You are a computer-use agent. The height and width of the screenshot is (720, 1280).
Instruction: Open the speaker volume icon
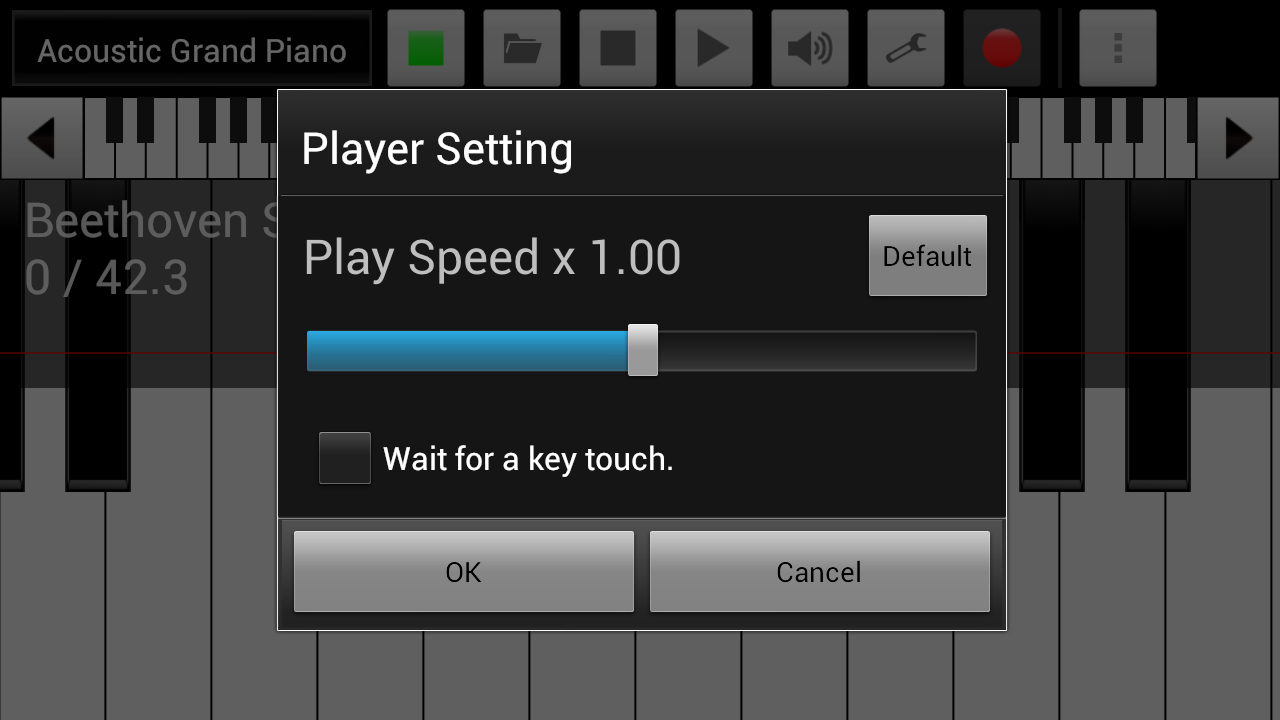810,48
